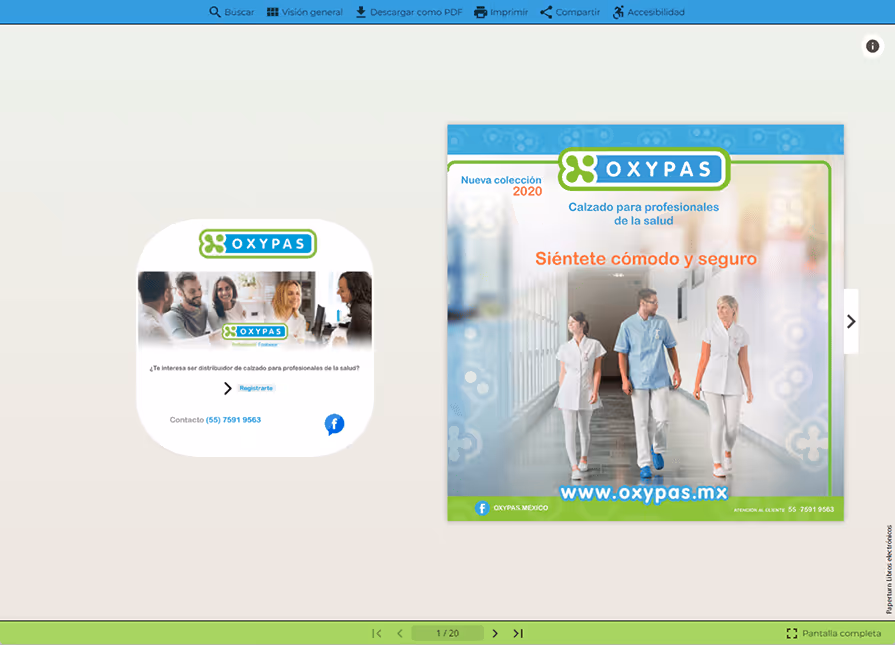Enter Pantalla completa fullscreen mode
This screenshot has width=895, height=645.
pos(833,633)
